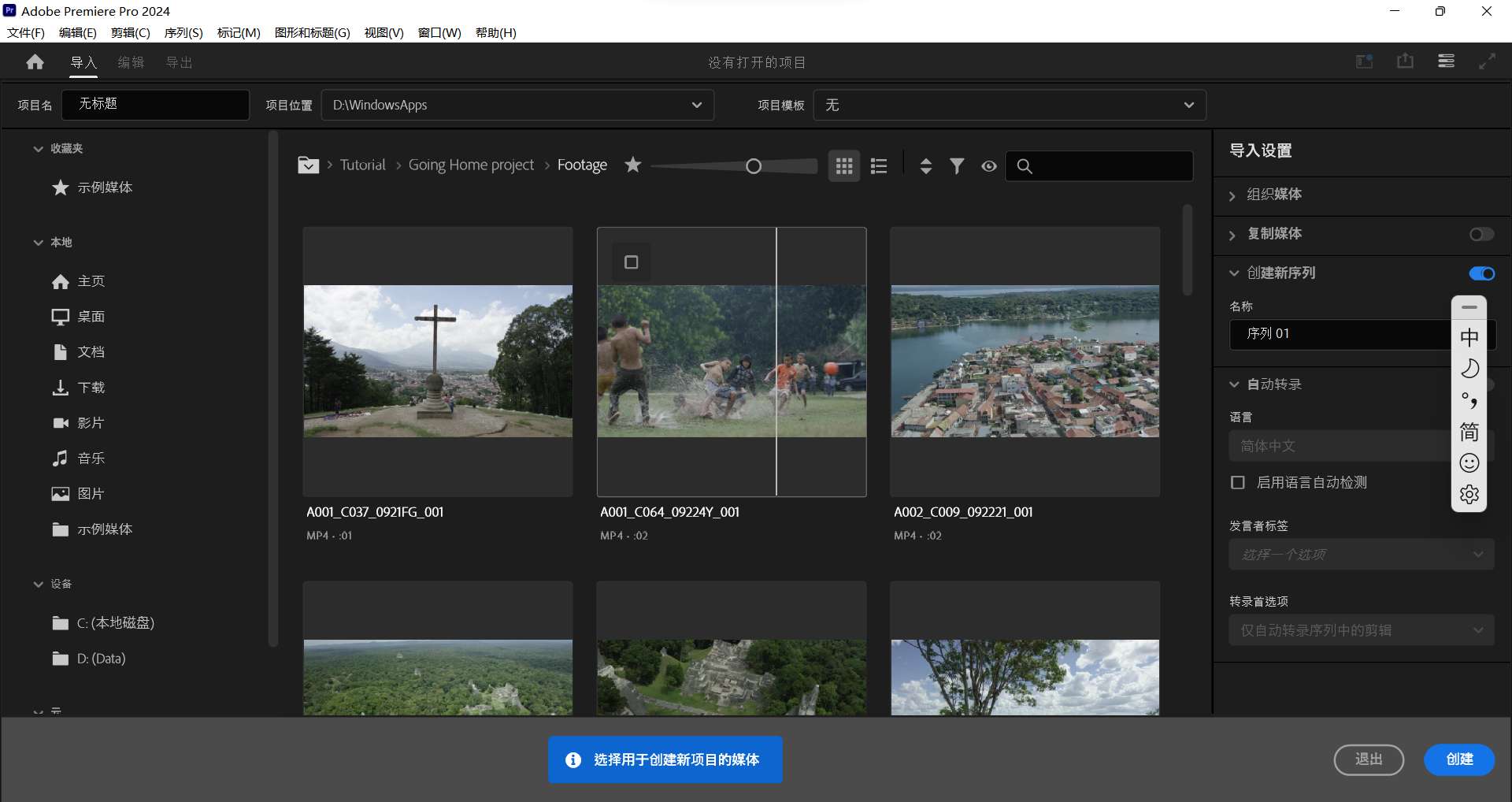The image size is (1512, 802).
Task: Navigate to Tutorial breadcrumb
Action: pyautogui.click(x=362, y=165)
